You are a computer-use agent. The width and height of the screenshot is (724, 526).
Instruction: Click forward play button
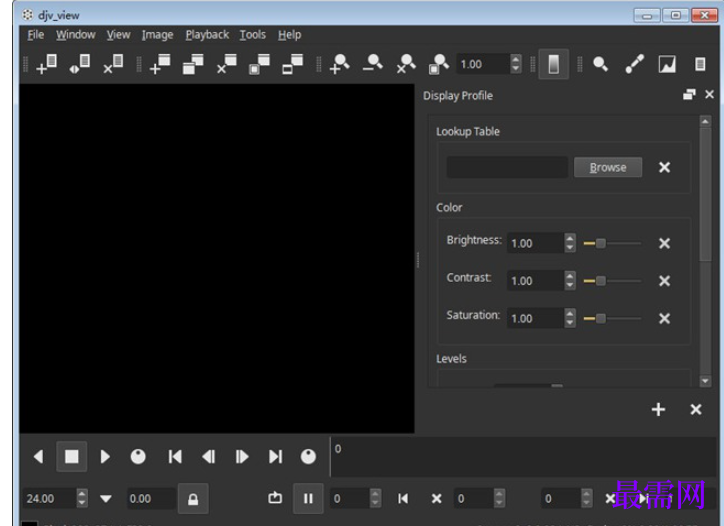105,457
